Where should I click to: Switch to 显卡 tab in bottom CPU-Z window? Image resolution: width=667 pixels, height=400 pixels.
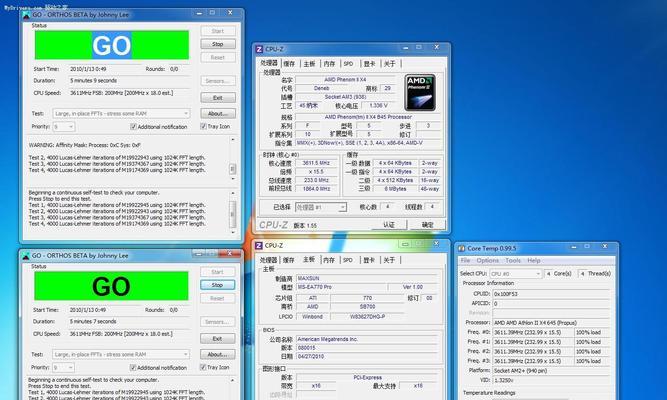click(369, 260)
